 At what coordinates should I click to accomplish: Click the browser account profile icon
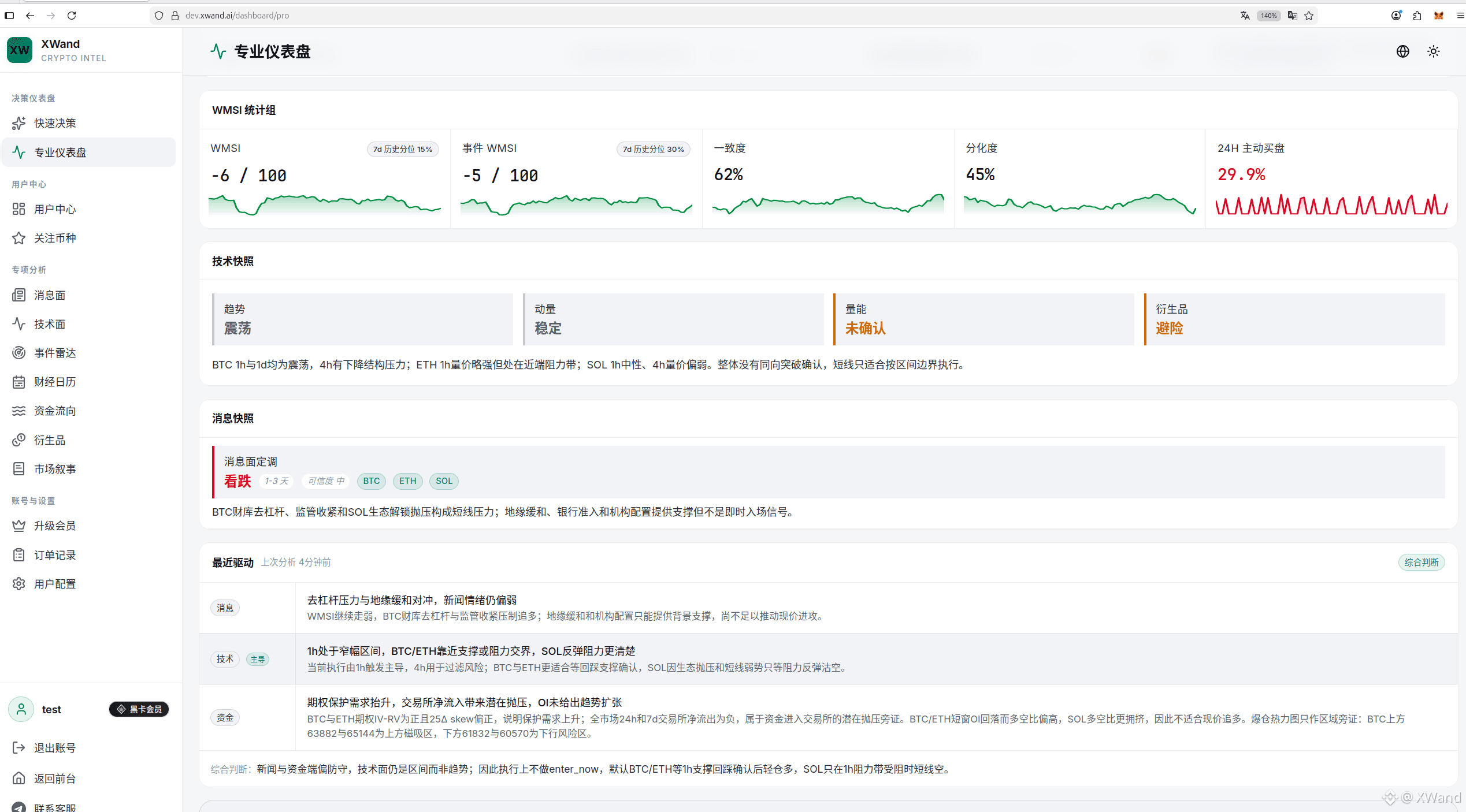(1396, 16)
